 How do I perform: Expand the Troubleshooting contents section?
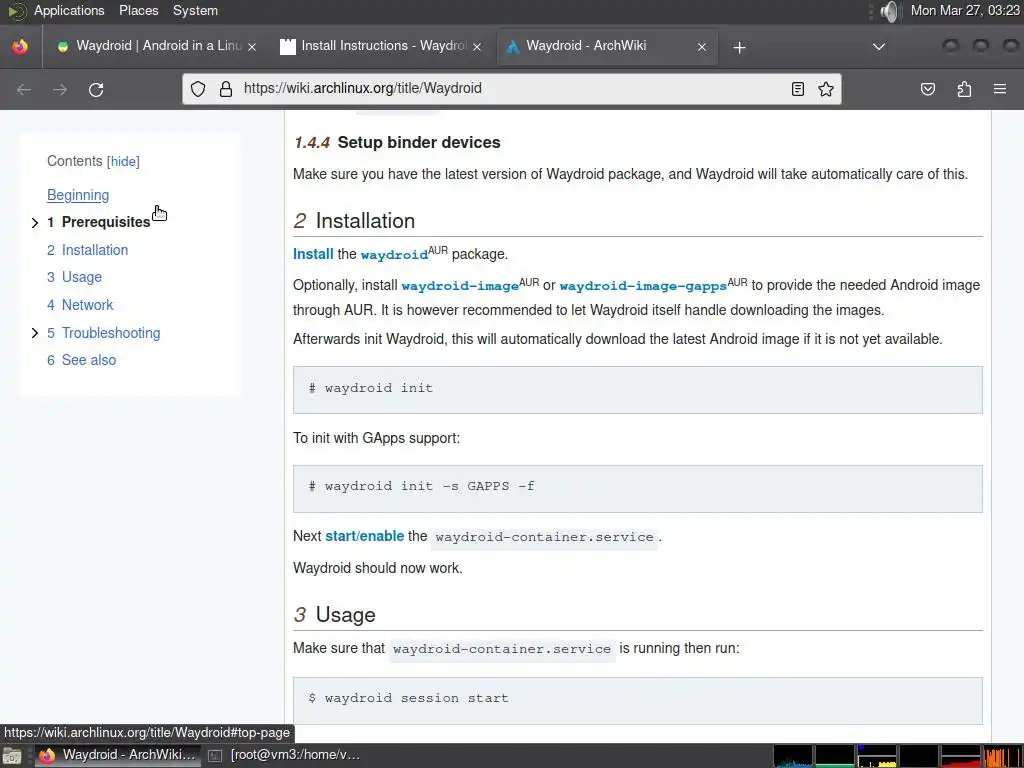click(x=35, y=333)
